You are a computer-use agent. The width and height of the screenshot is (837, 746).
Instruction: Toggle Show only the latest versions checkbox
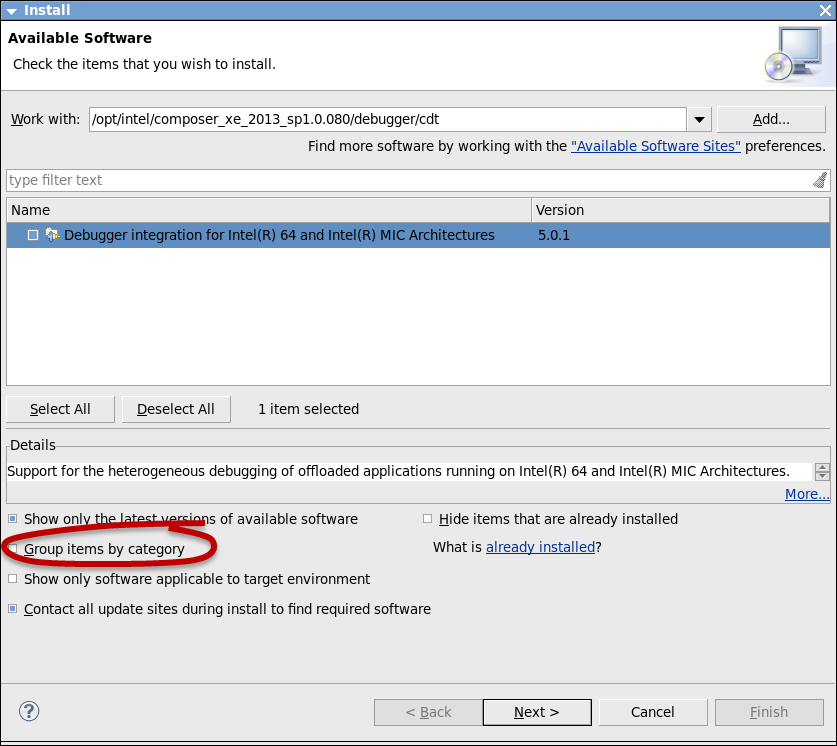(x=13, y=519)
